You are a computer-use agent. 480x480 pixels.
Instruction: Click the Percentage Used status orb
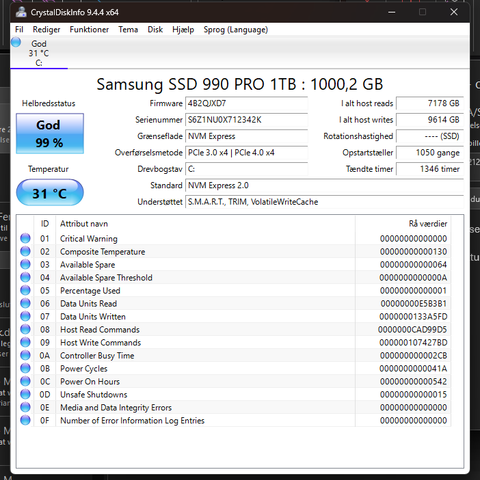(25, 290)
